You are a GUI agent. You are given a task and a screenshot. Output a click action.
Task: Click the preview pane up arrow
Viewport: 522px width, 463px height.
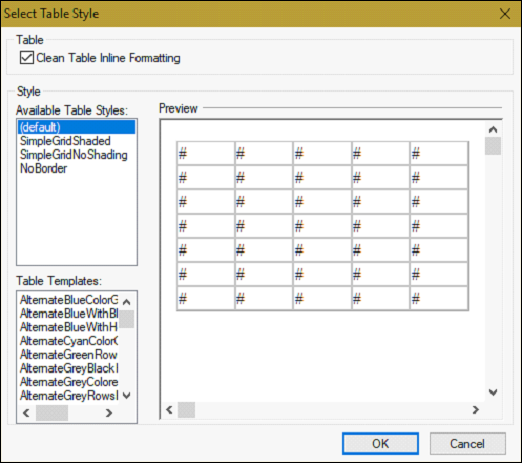[493, 129]
